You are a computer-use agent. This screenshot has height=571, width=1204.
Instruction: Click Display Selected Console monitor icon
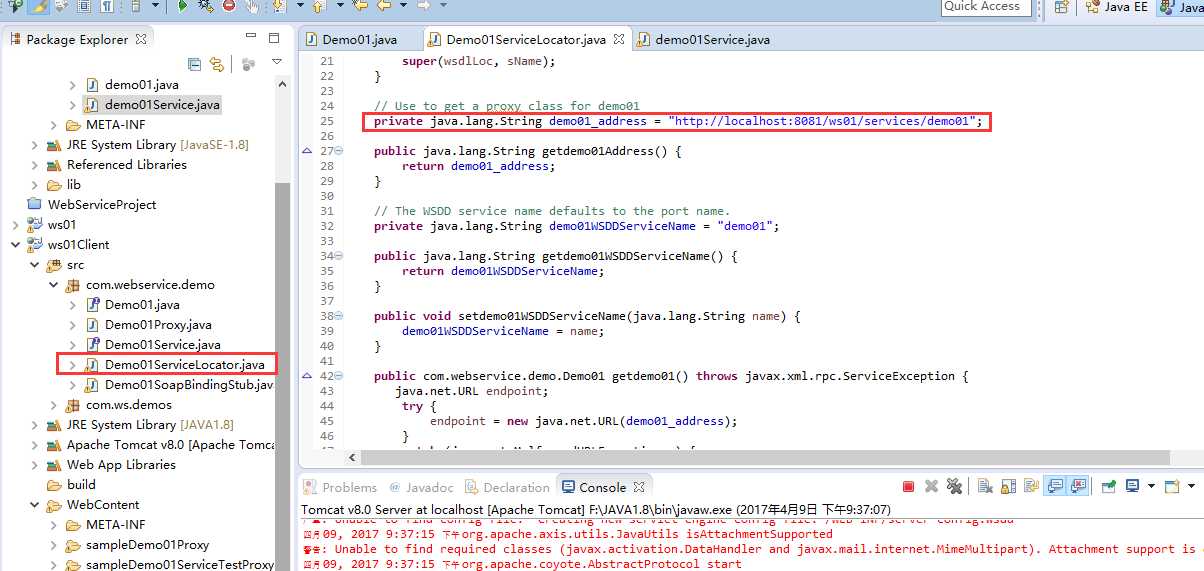point(1132,487)
